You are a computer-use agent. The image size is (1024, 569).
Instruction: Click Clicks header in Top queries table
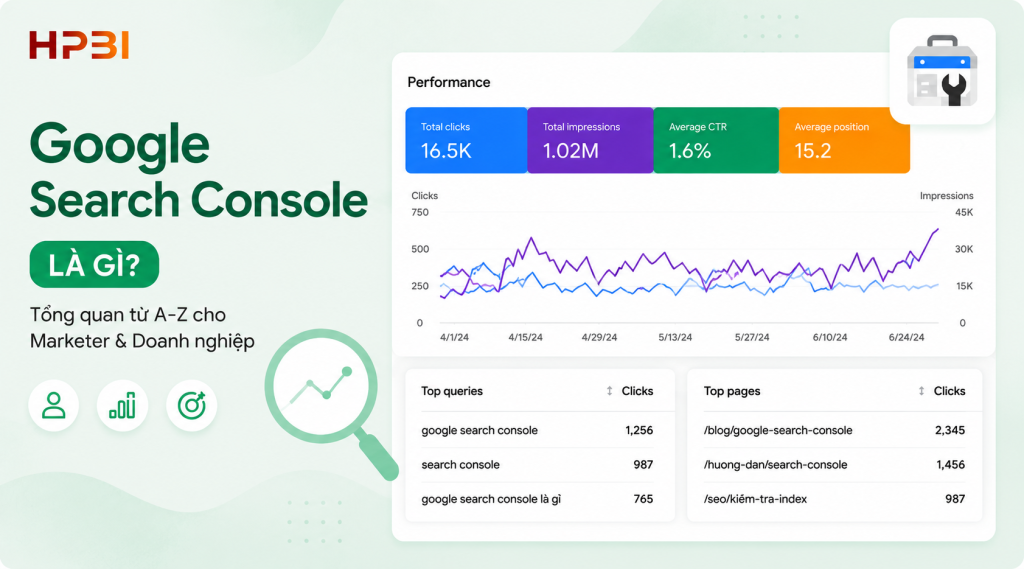pos(637,391)
